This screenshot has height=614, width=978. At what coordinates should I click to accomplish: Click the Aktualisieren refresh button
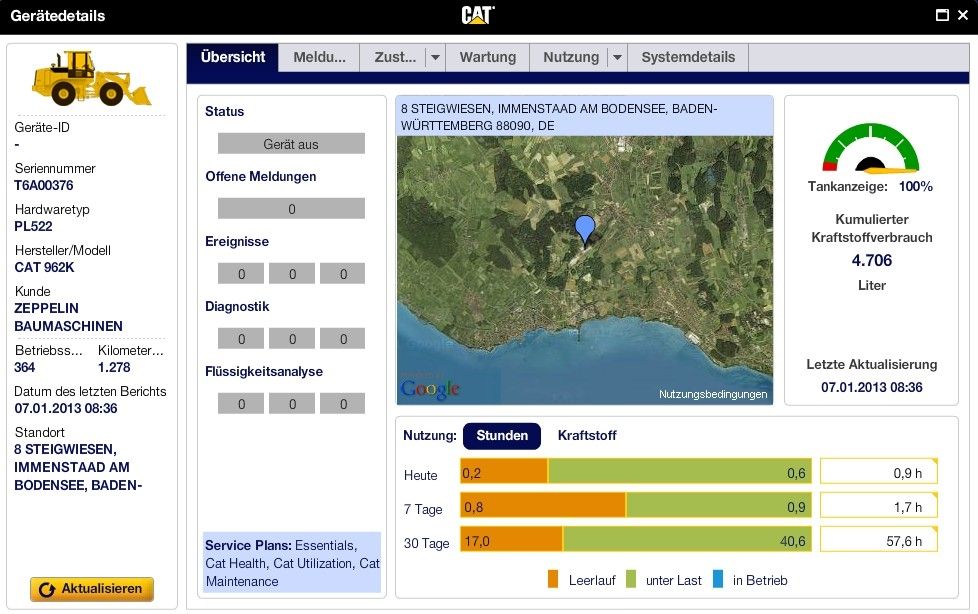92,589
